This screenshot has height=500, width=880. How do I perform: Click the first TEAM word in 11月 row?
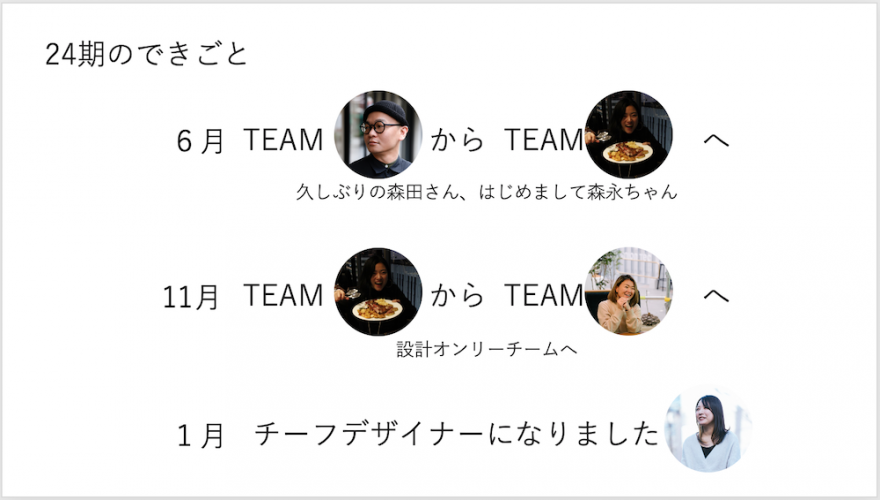click(283, 295)
